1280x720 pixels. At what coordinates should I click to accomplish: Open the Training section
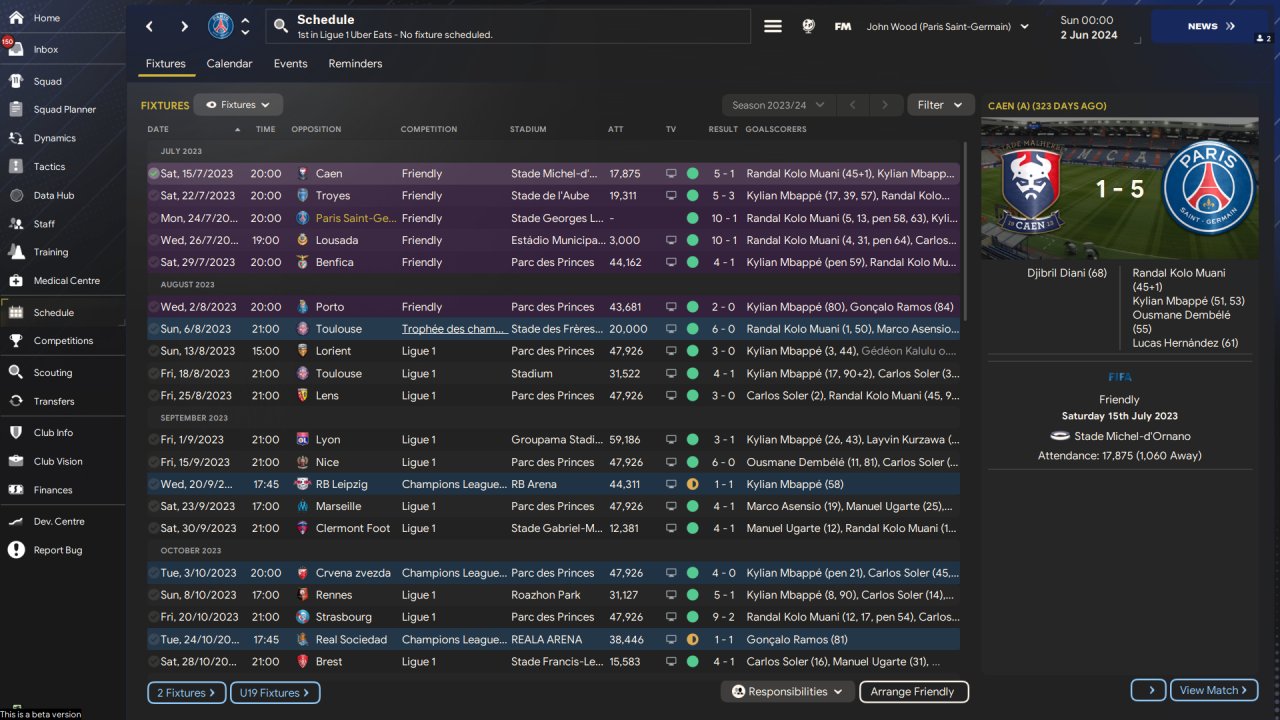[x=51, y=252]
